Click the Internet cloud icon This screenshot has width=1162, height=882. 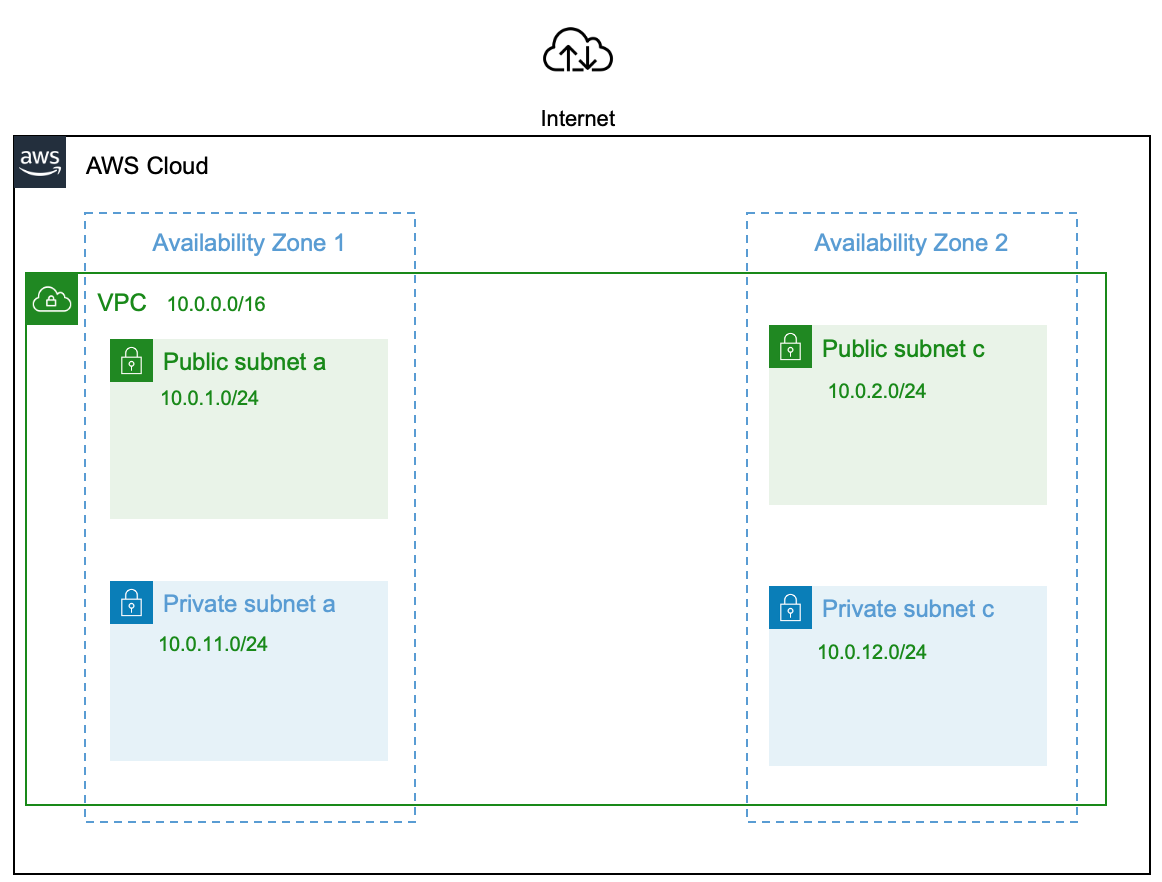577,50
